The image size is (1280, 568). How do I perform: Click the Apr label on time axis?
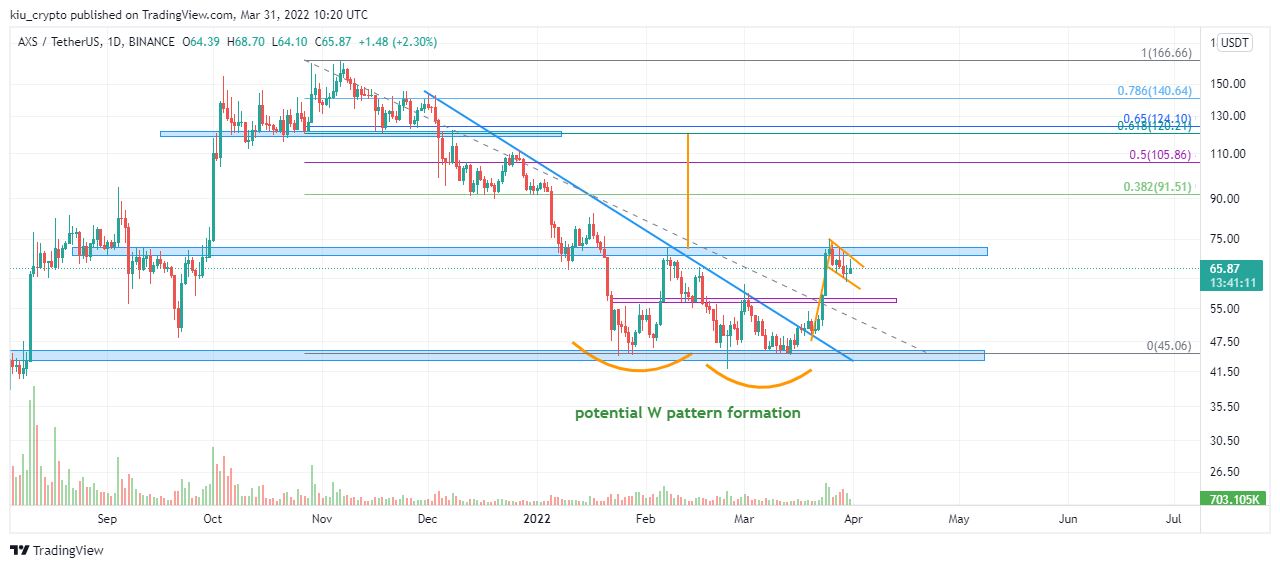(x=851, y=520)
